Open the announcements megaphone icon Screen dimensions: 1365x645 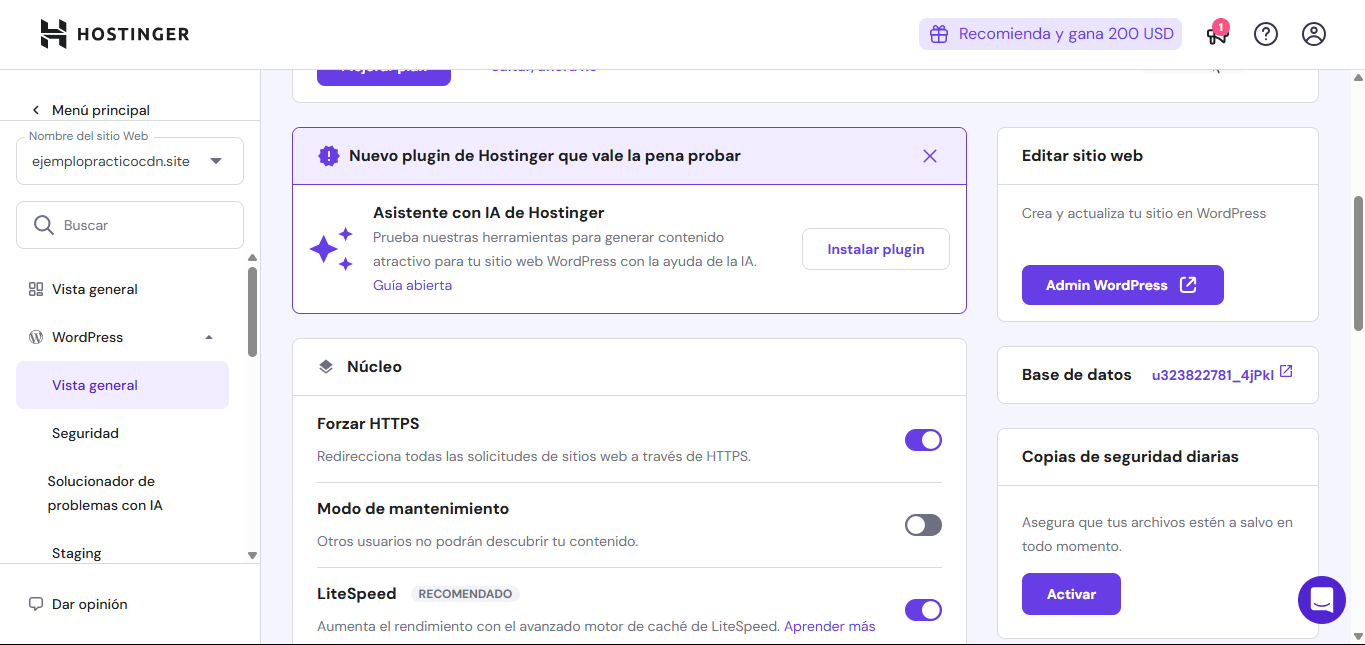1216,35
